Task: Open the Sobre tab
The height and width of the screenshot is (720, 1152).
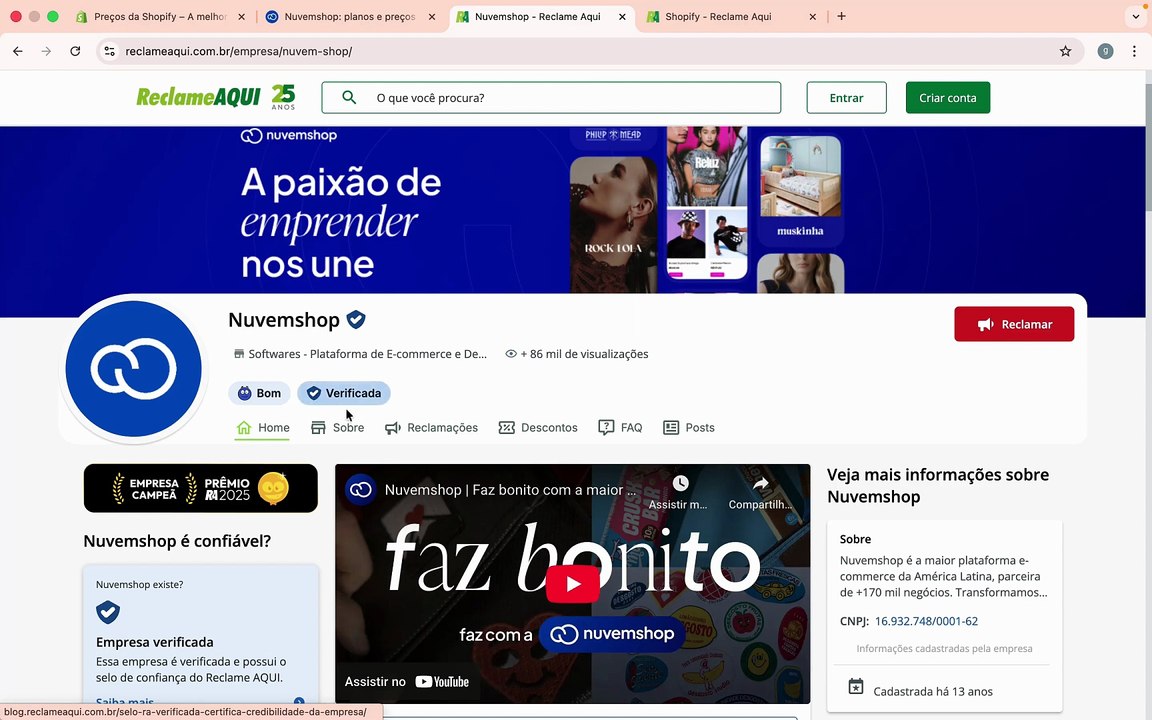Action: tap(337, 428)
